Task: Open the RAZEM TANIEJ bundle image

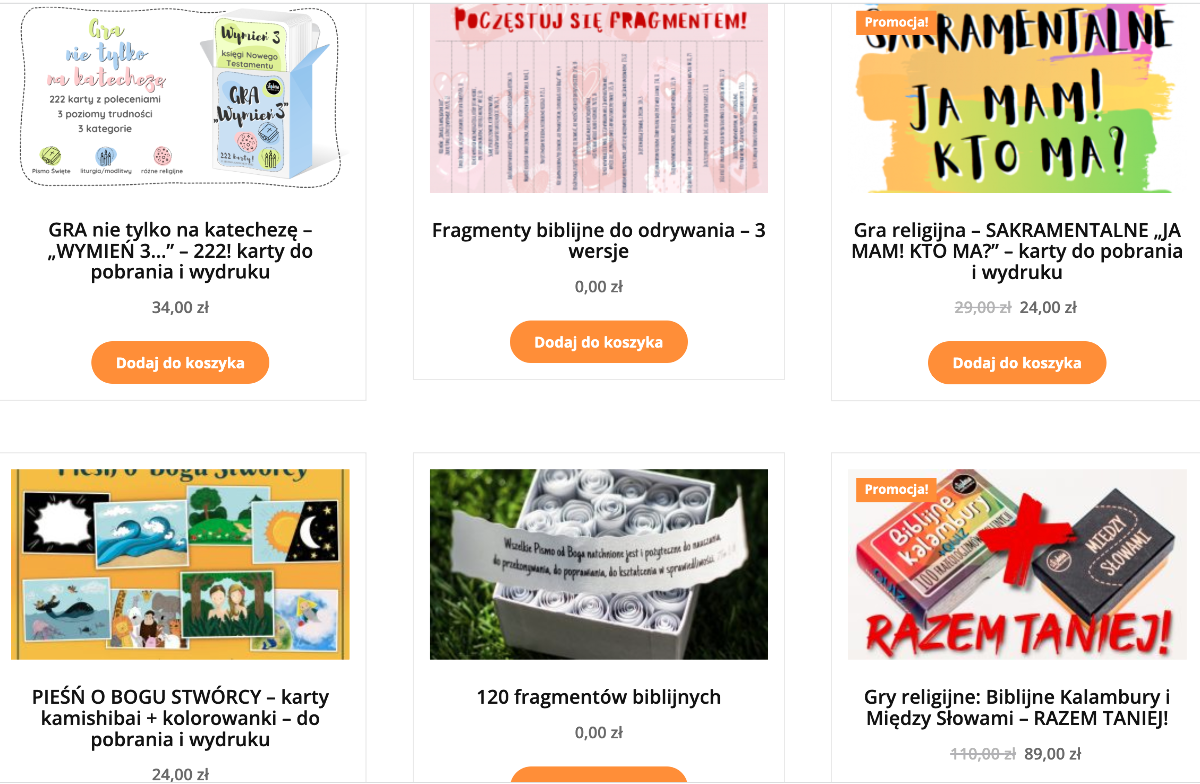Action: tap(1017, 564)
